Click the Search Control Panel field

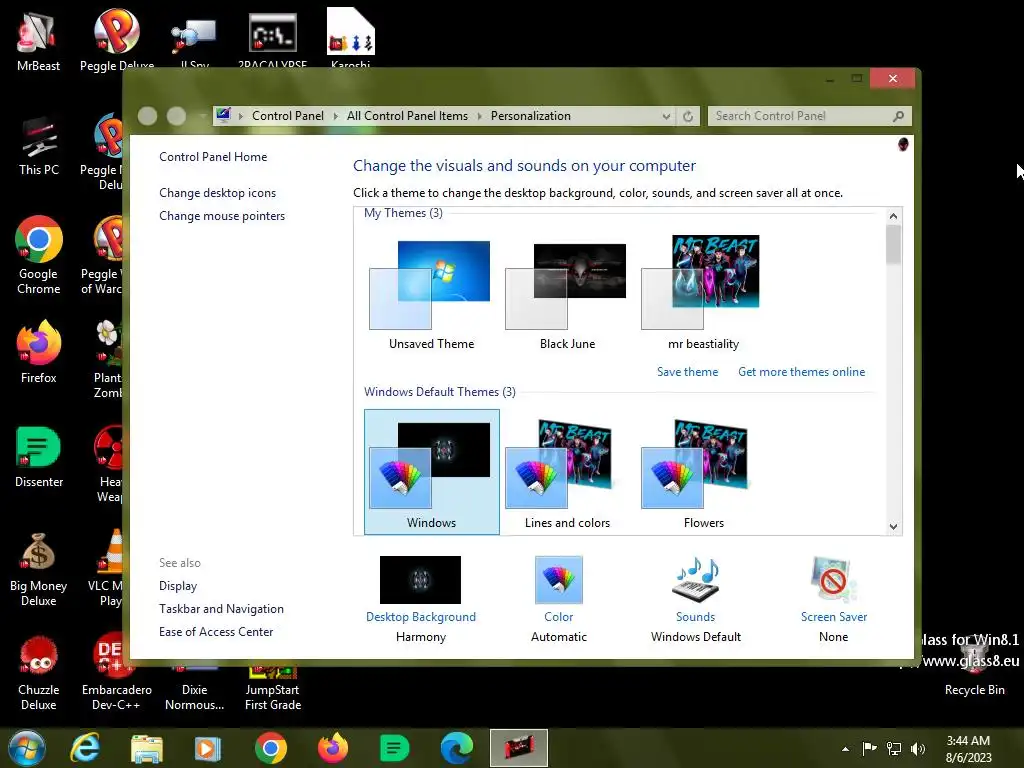point(810,116)
